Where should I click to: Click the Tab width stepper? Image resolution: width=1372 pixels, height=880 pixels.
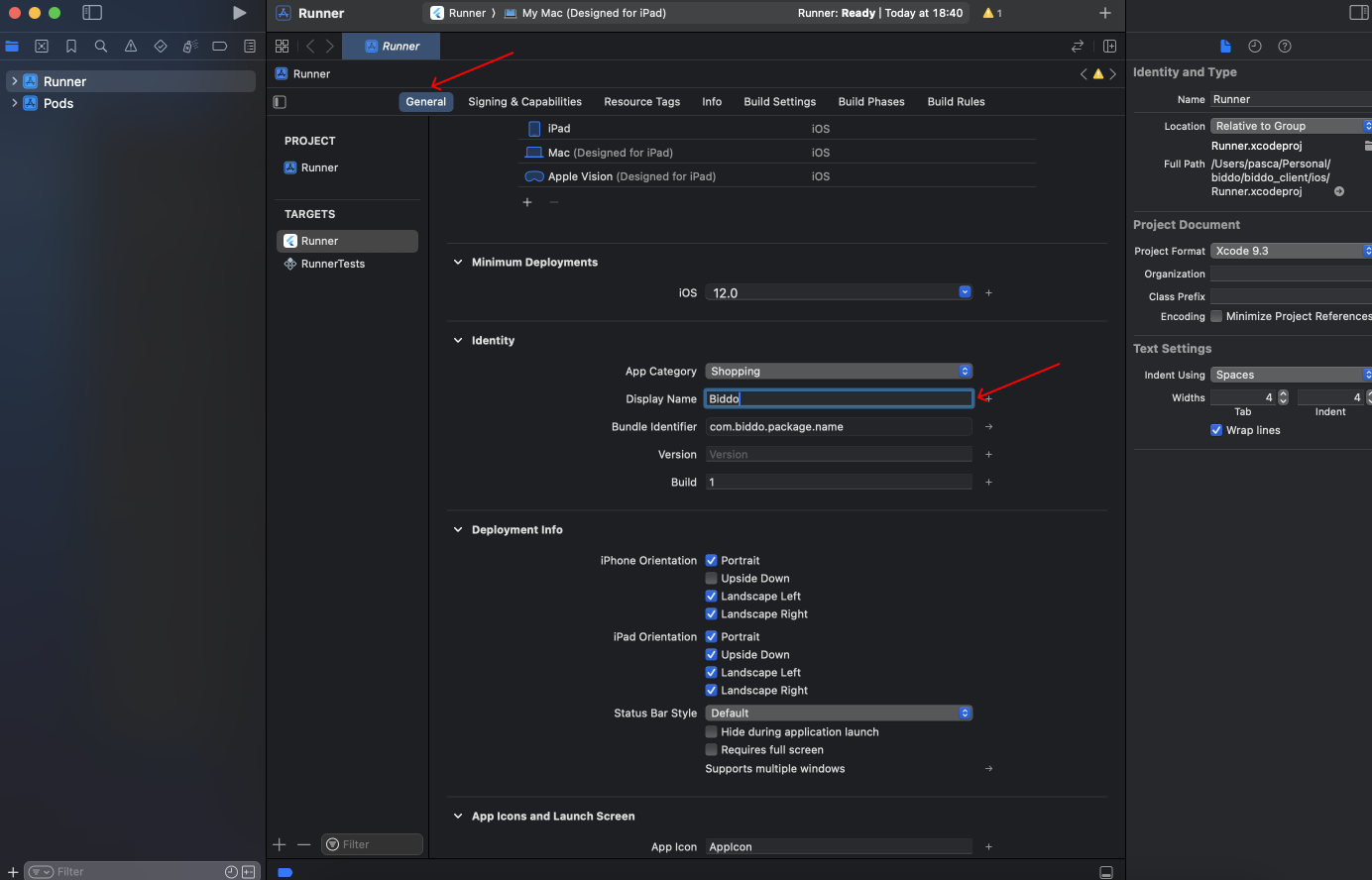point(1283,398)
